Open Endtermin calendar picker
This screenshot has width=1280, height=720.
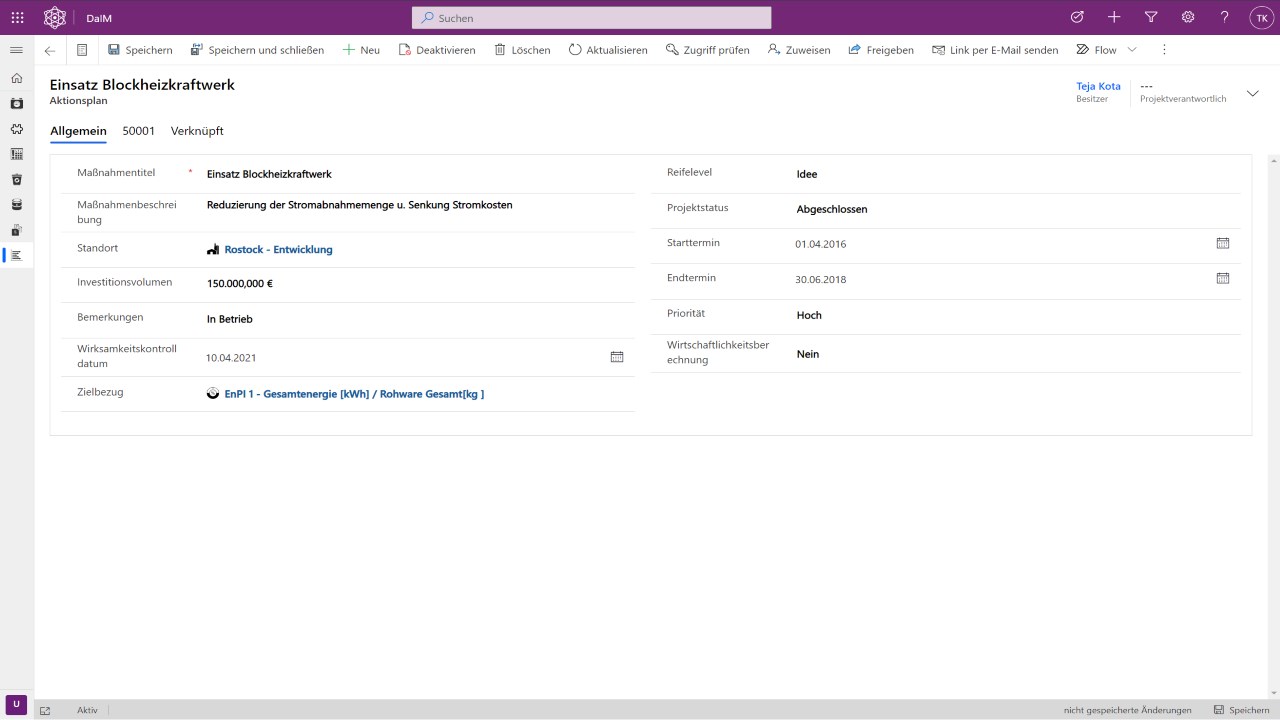(x=1222, y=278)
